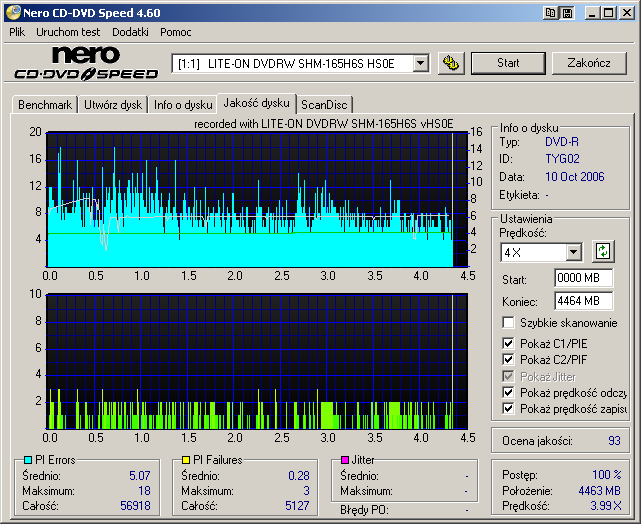This screenshot has width=641, height=524.
Task: Click the PI Errors graph area
Action: 257,199
